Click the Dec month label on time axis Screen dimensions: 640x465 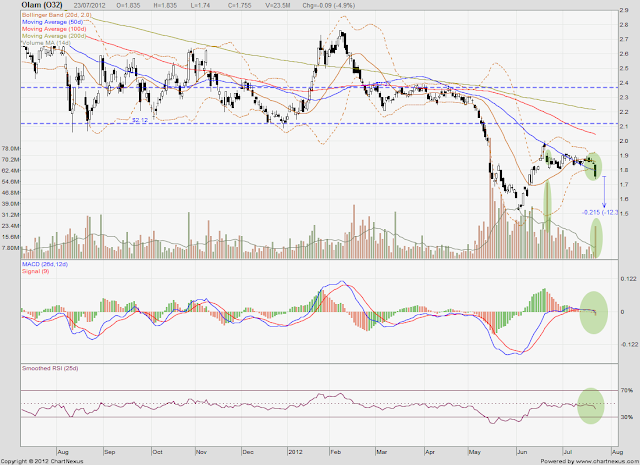click(x=248, y=452)
